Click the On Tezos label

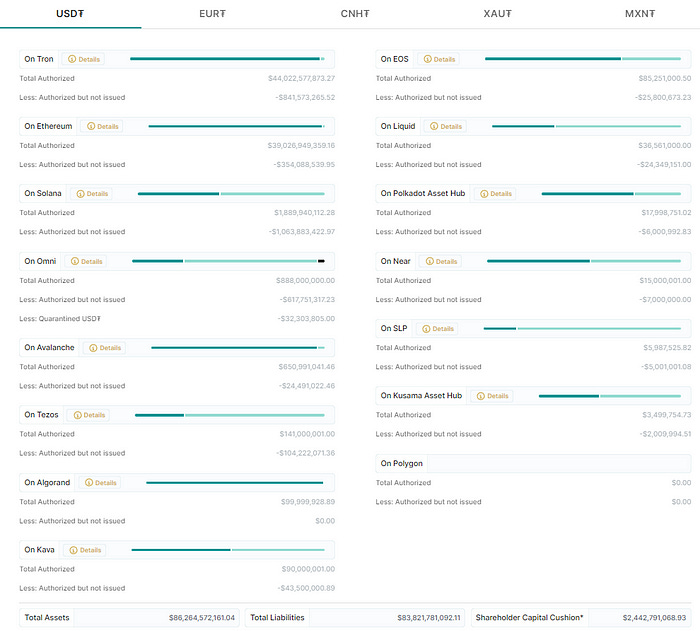[x=42, y=415]
